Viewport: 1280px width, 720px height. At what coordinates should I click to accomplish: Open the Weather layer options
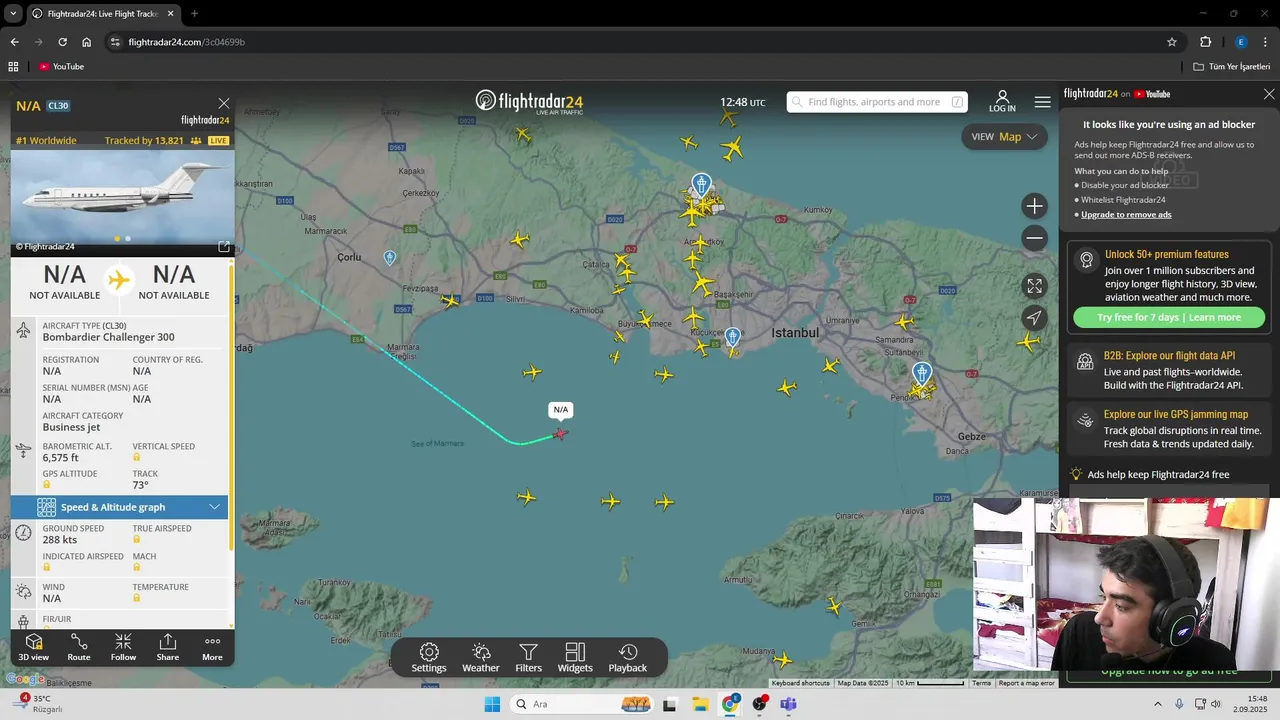[x=481, y=658]
